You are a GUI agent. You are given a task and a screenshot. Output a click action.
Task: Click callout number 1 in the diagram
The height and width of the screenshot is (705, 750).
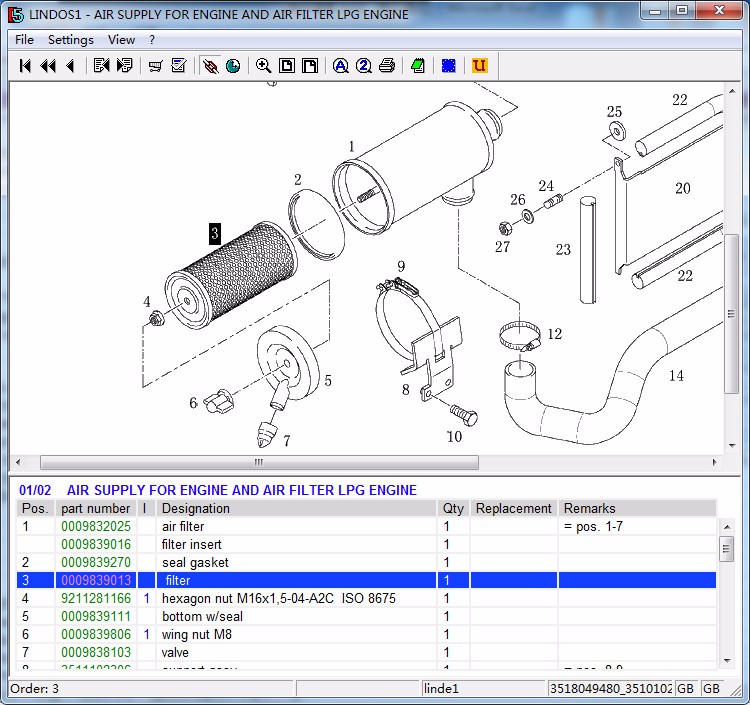tap(352, 146)
